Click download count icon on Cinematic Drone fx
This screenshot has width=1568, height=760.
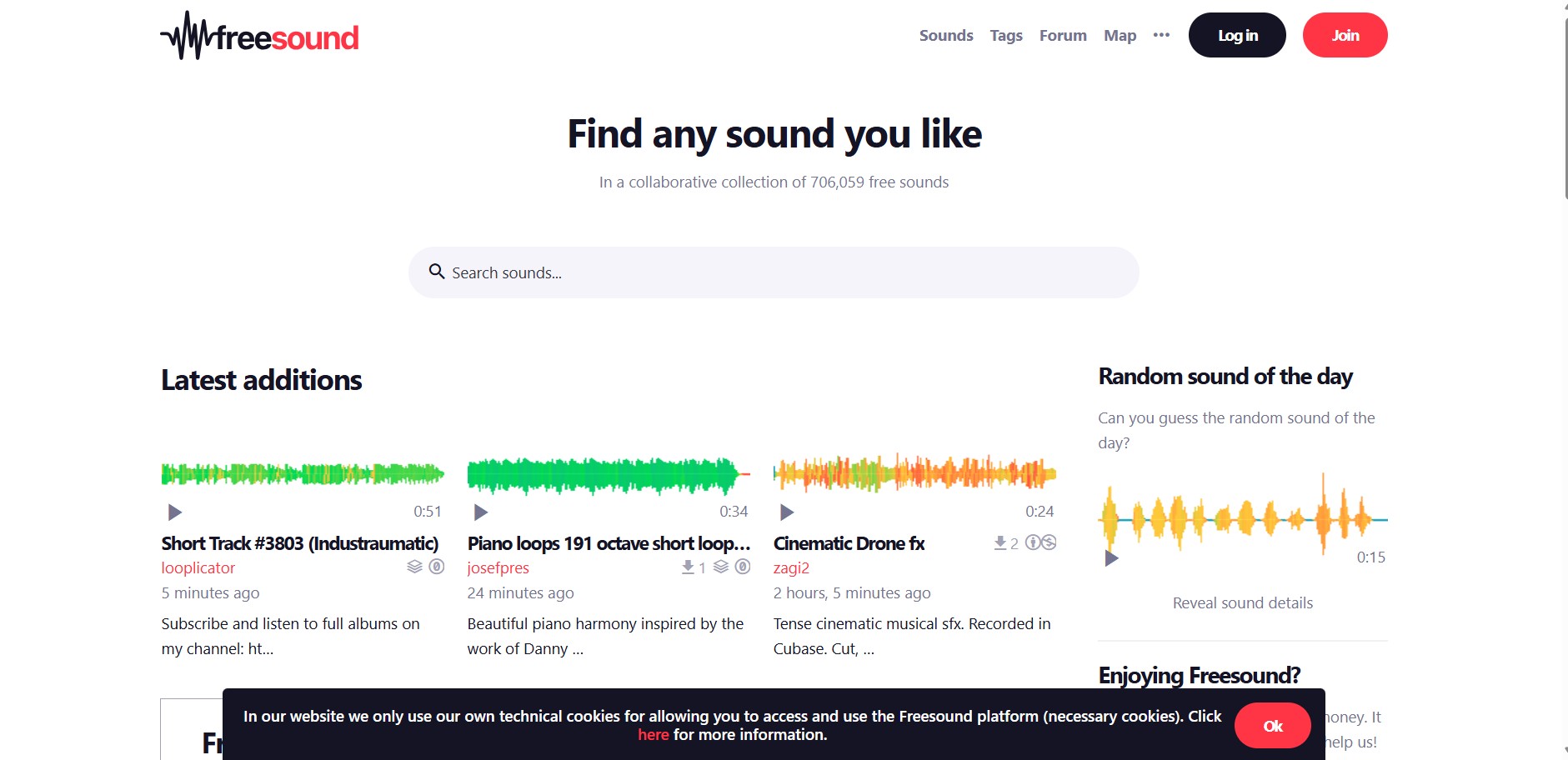coord(1000,542)
